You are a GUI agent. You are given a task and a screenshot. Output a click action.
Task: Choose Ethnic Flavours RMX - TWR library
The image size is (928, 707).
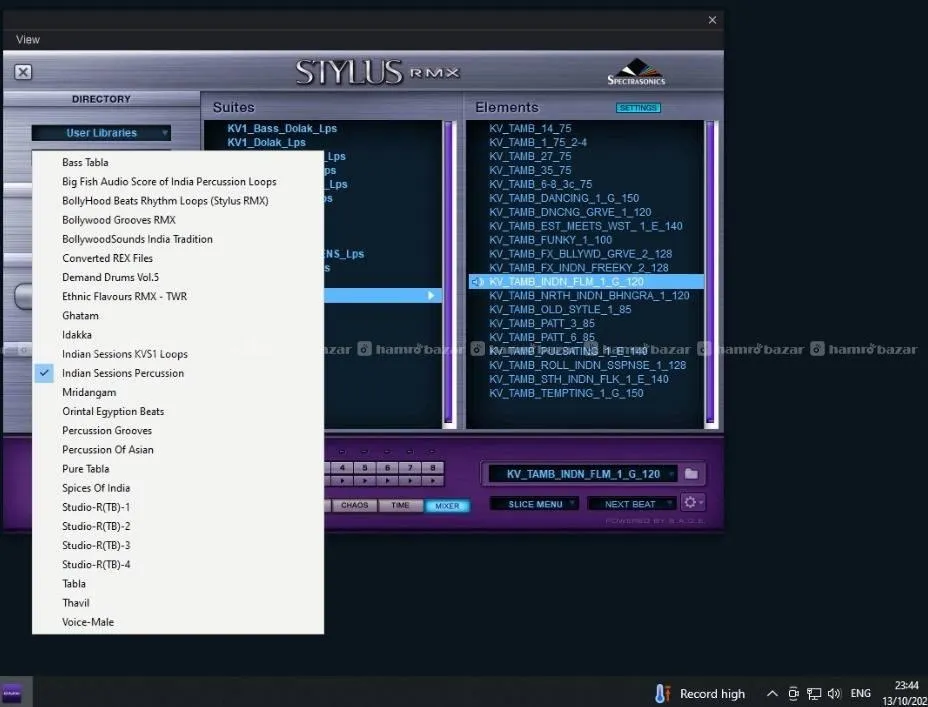pyautogui.click(x=178, y=296)
